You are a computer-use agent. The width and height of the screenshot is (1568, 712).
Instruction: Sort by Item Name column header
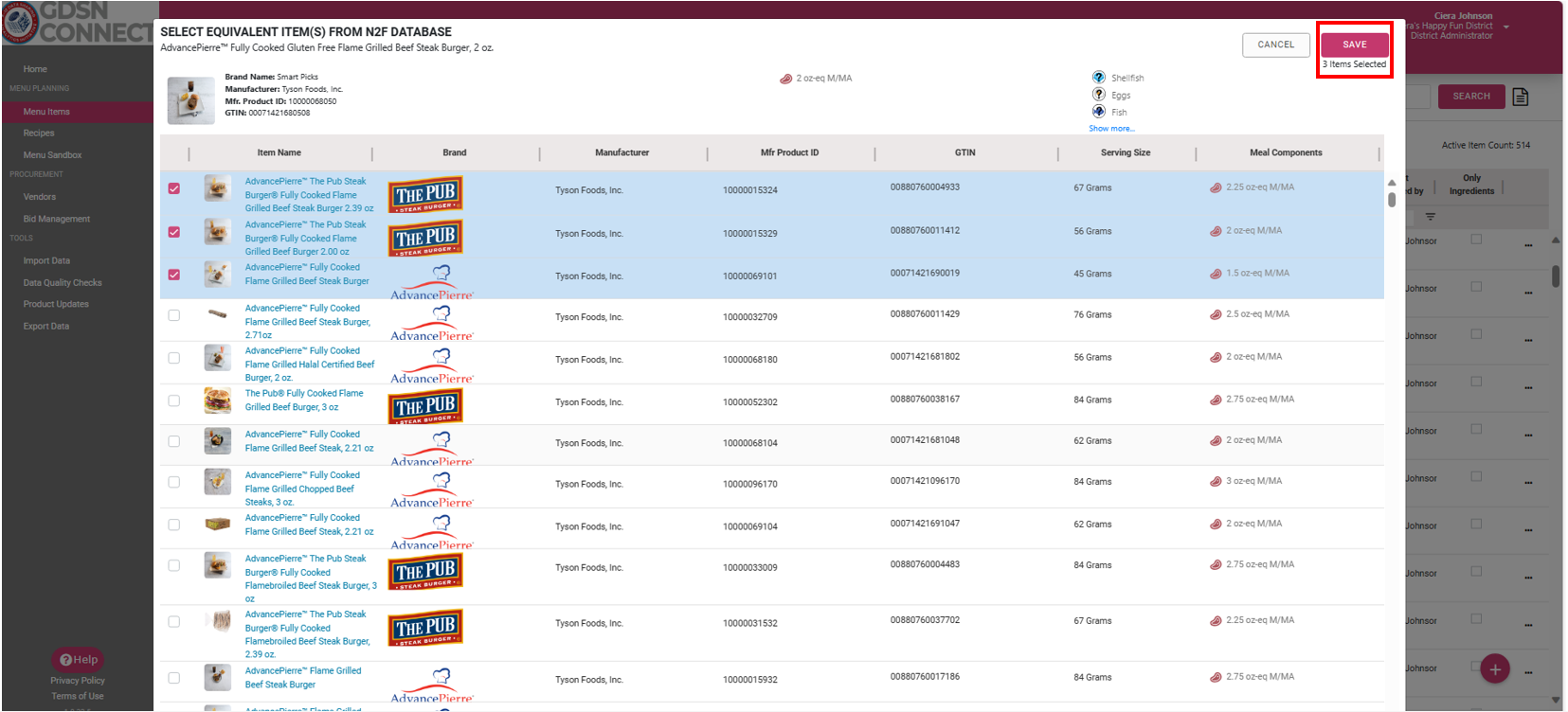pyautogui.click(x=279, y=152)
